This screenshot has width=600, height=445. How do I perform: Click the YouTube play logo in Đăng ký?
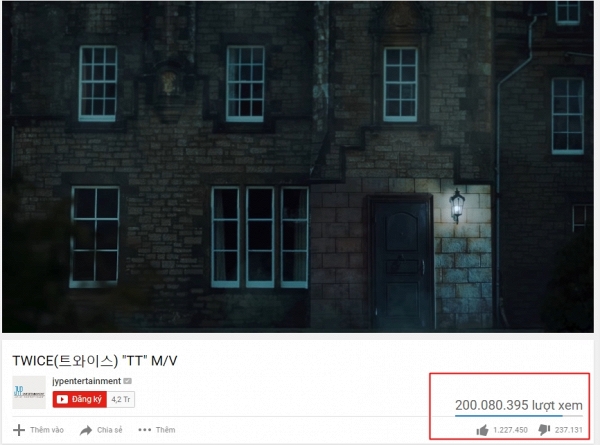point(62,399)
